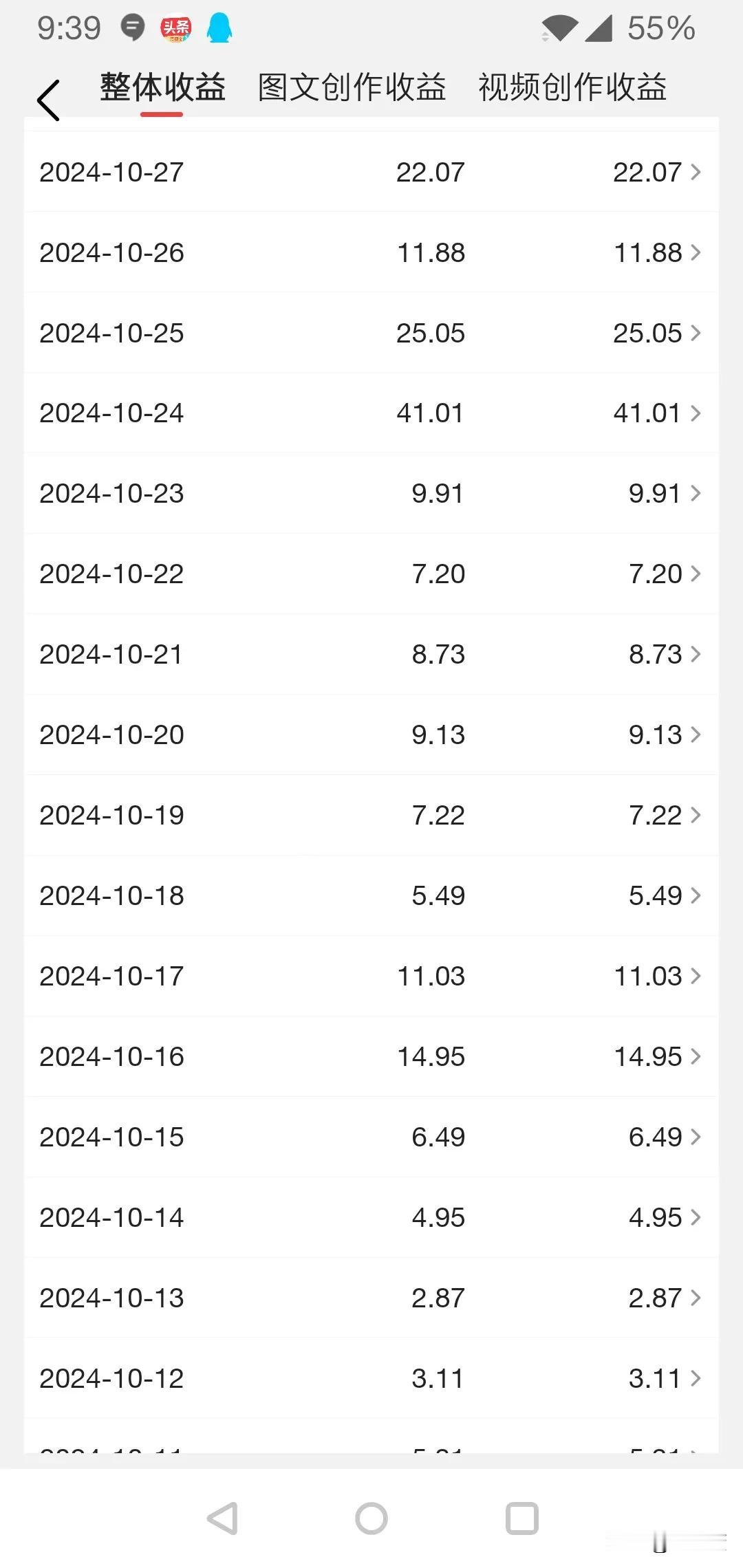Tap message bubble notification icon
Viewport: 743px width, 1568px height.
coord(132,28)
